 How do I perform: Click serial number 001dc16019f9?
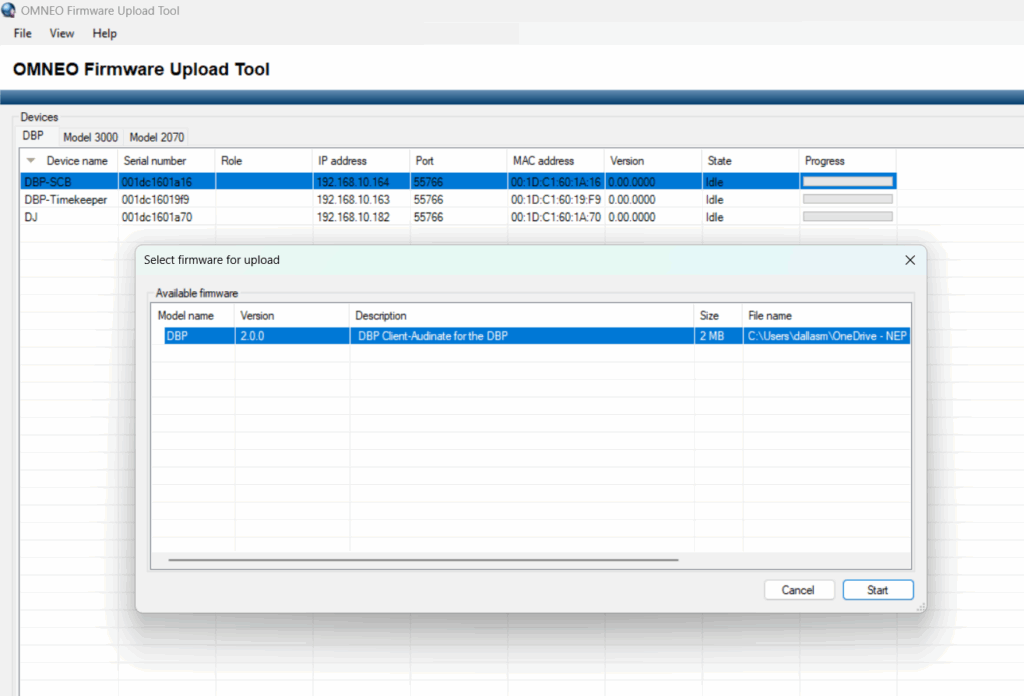point(155,200)
